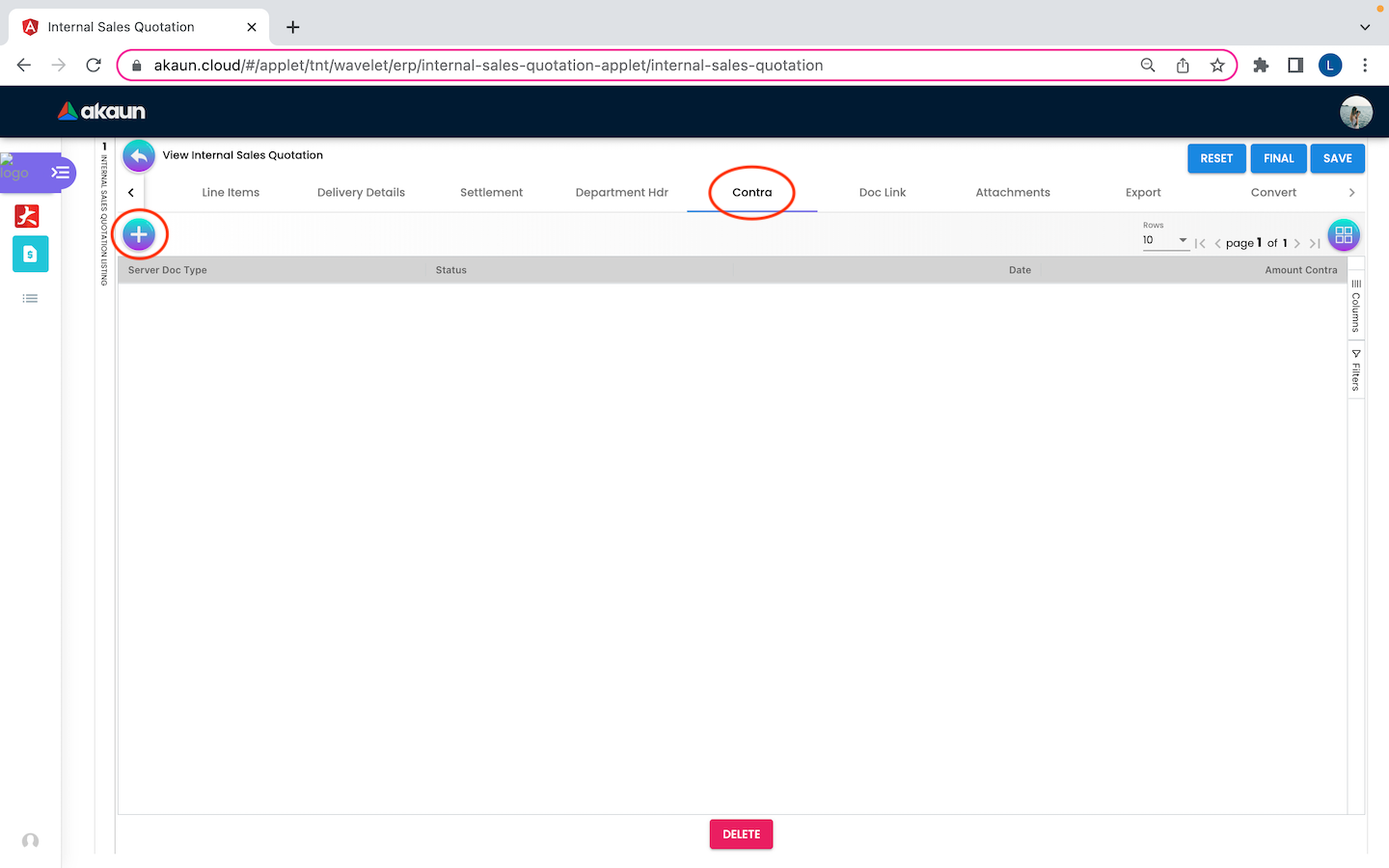Open the Settlement tab
Image resolution: width=1389 pixels, height=868 pixels.
click(491, 193)
